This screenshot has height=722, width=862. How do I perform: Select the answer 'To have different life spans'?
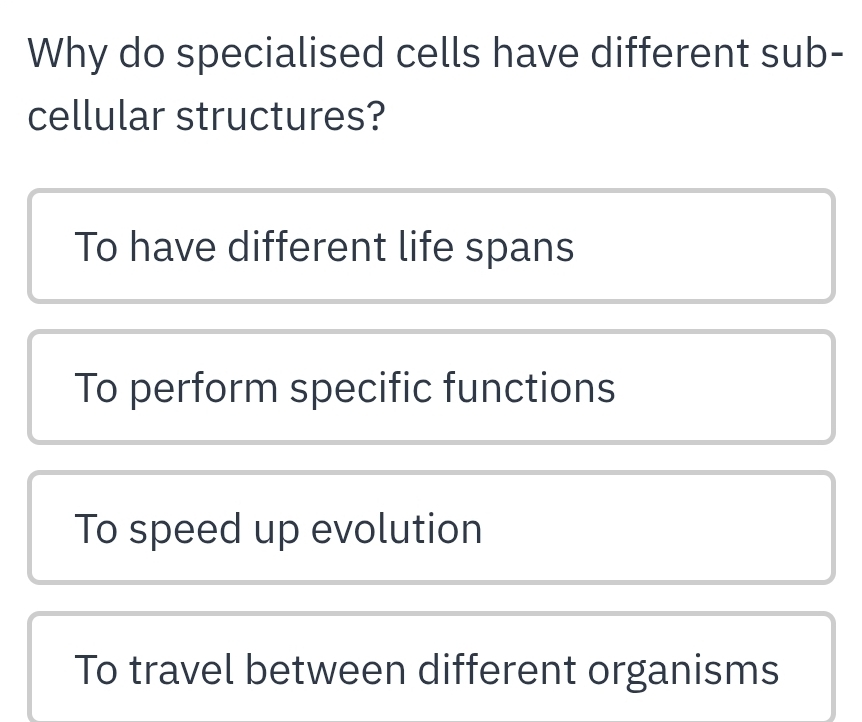coord(432,246)
